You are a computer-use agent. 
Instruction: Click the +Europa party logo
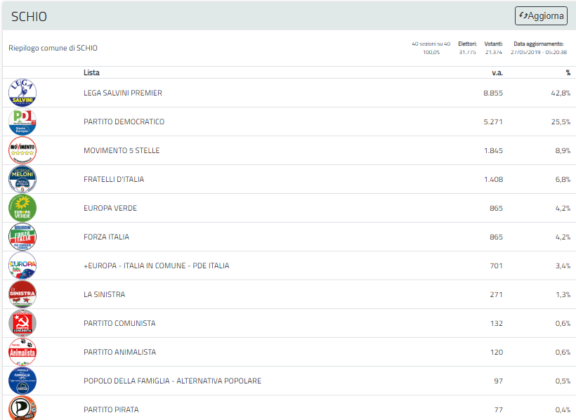coord(22,266)
